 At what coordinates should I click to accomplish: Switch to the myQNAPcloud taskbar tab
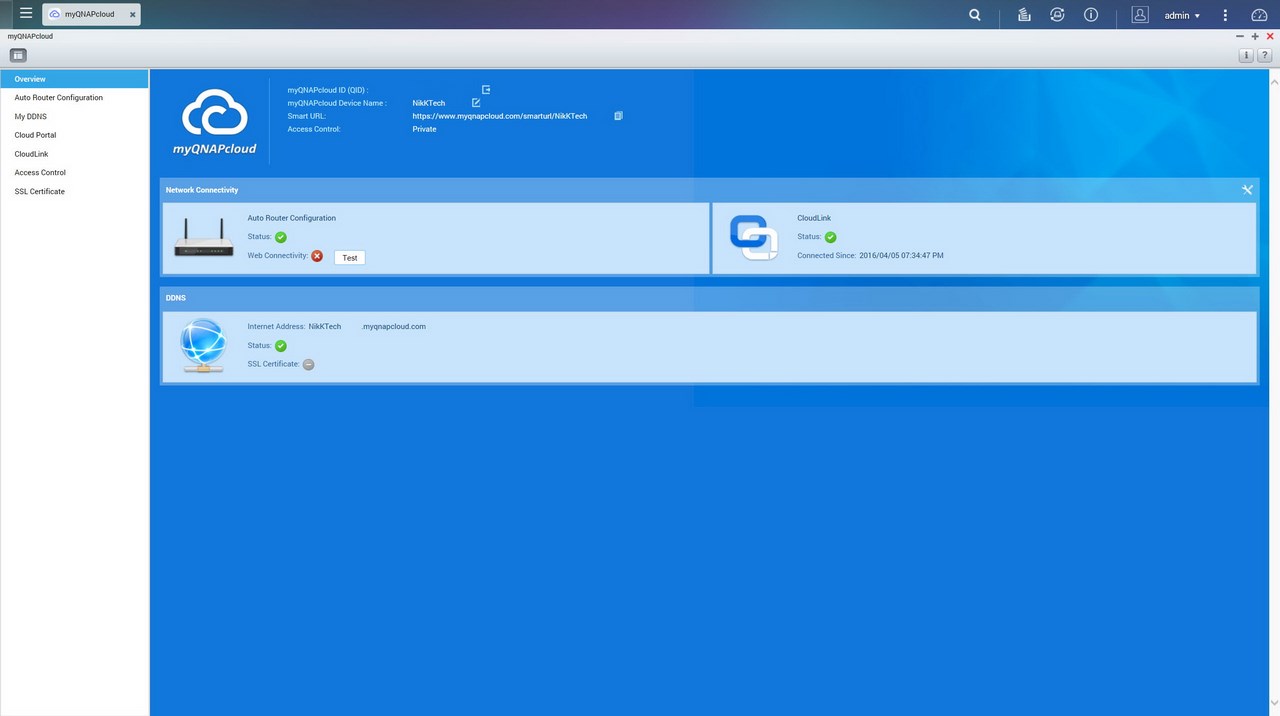[x=91, y=14]
